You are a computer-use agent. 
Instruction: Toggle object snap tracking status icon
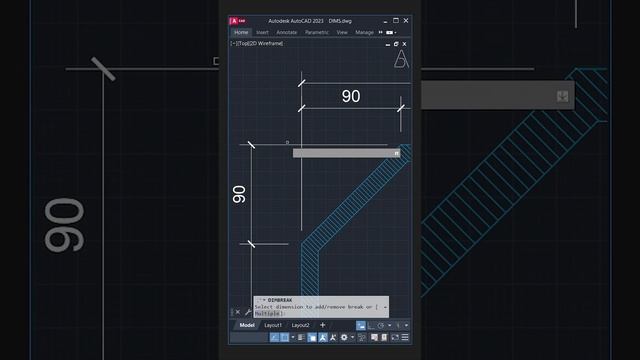click(x=275, y=337)
